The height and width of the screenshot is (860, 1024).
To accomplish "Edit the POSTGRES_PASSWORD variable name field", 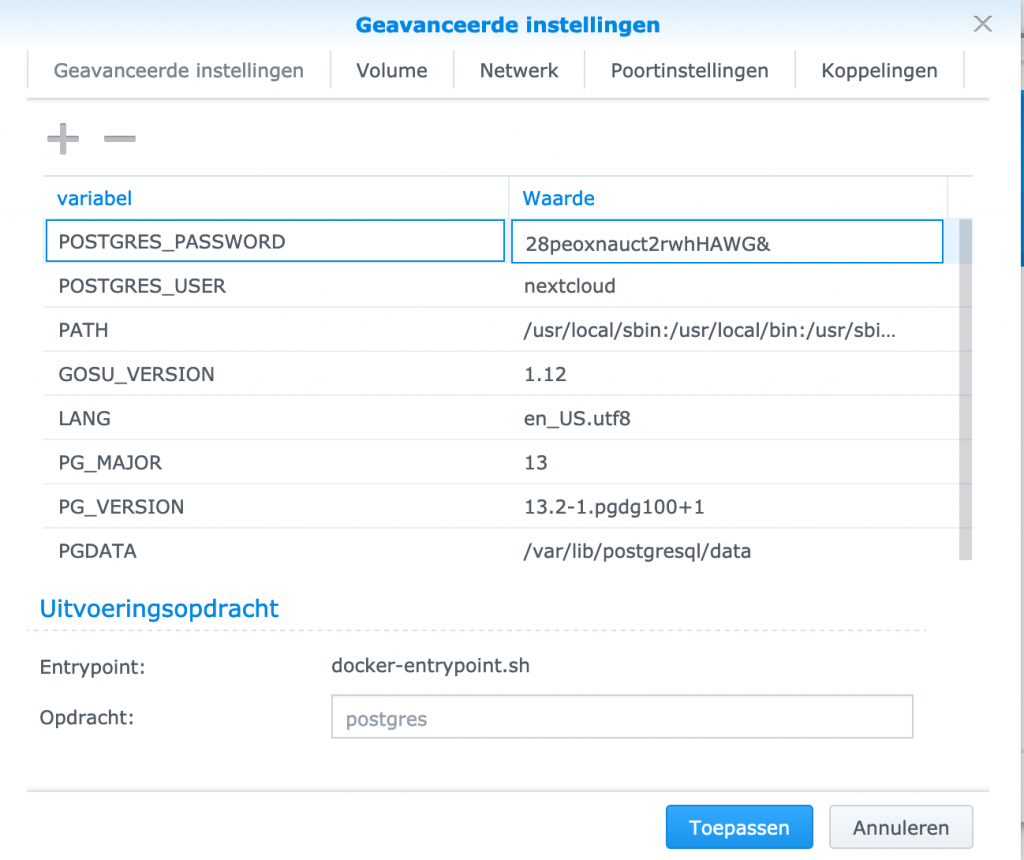I will pyautogui.click(x=275, y=241).
